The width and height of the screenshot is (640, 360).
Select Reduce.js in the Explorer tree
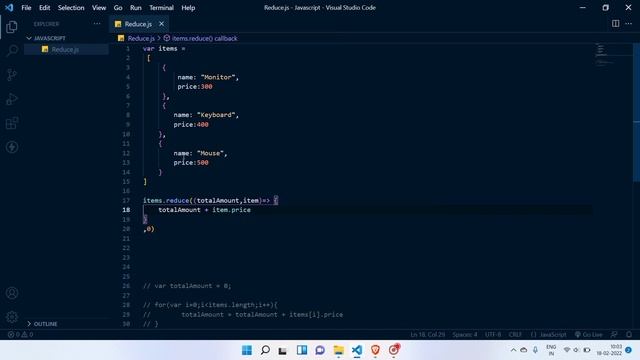(65, 49)
